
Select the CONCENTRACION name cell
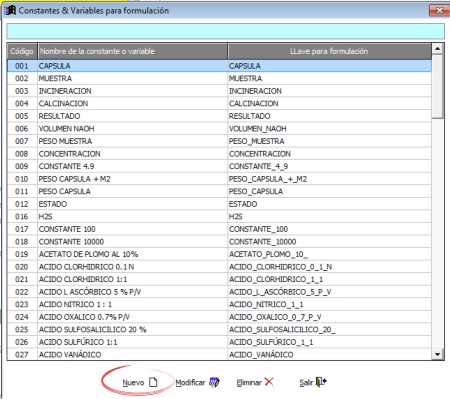tap(132, 154)
